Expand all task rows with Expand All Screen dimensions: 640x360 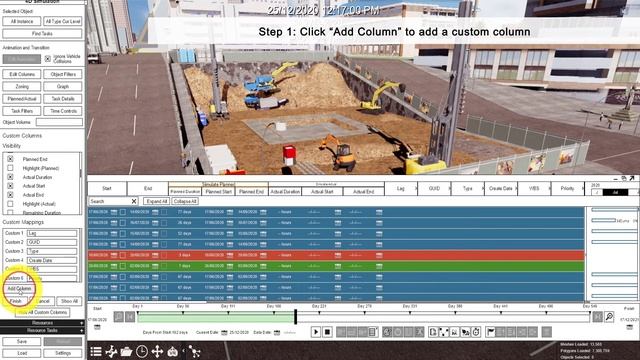pyautogui.click(x=157, y=201)
